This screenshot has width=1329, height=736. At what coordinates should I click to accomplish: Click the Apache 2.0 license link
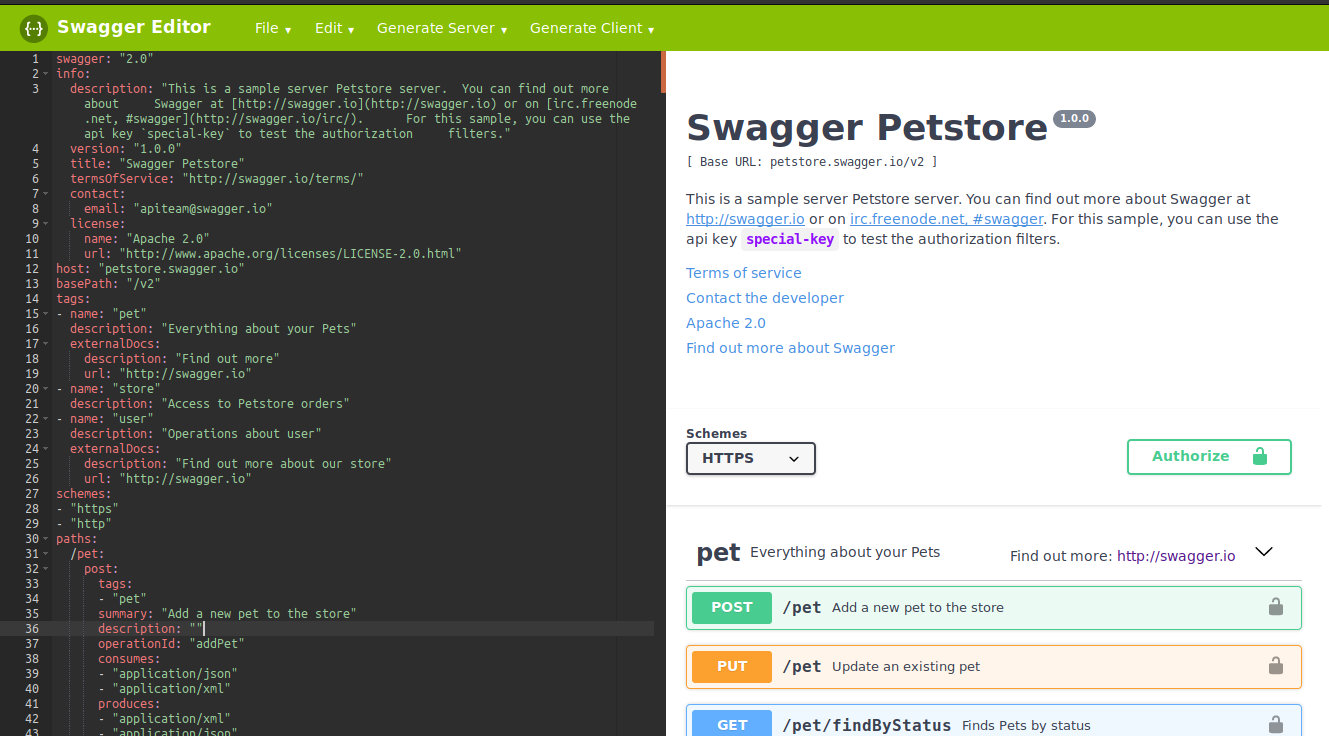coord(726,322)
